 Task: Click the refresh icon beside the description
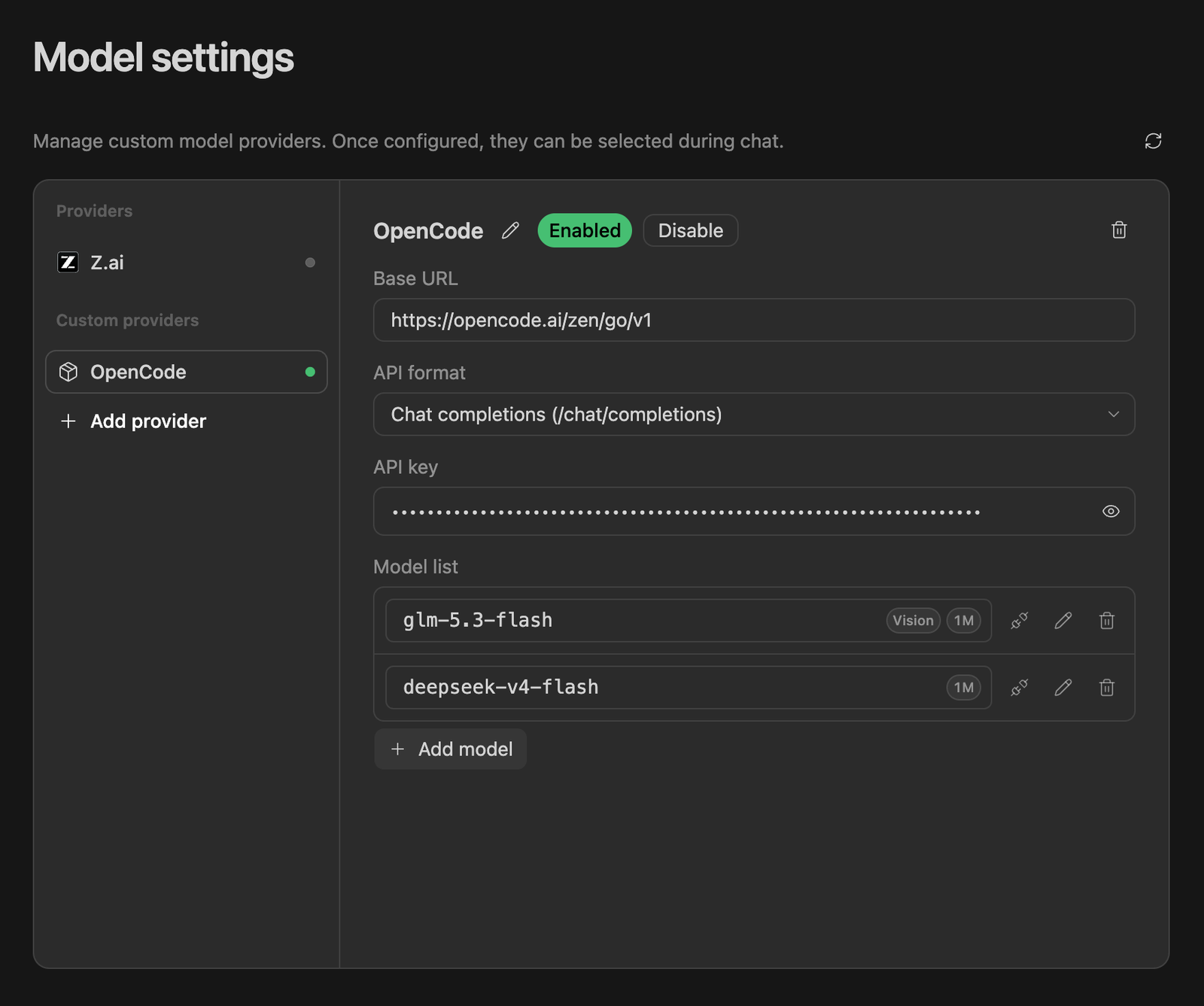coord(1153,141)
